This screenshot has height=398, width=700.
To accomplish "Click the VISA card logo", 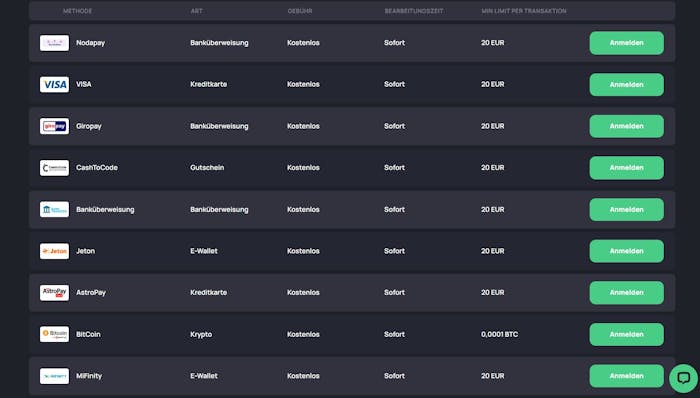I will (x=54, y=84).
